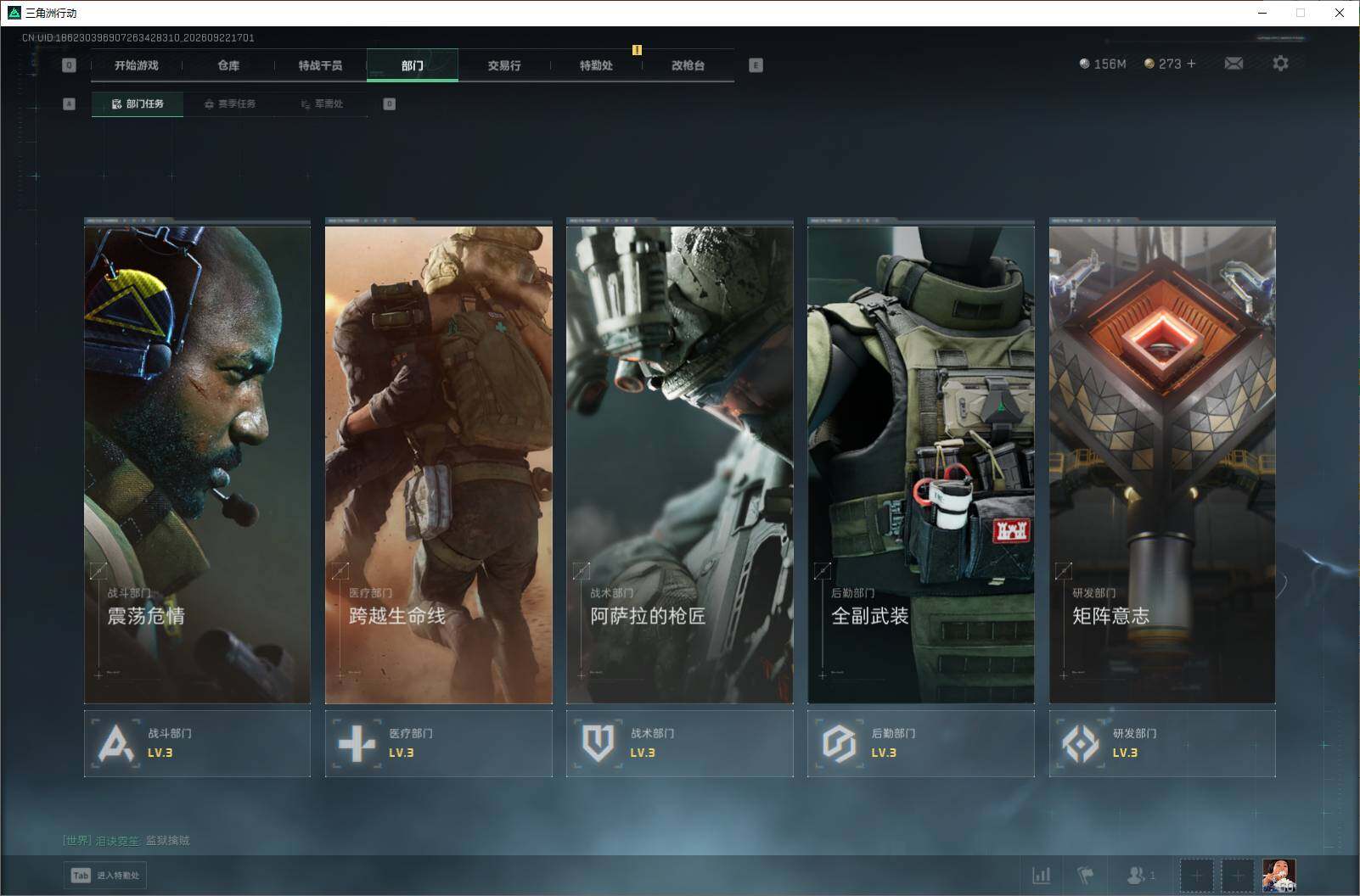Image resolution: width=1360 pixels, height=896 pixels.
Task: Click the expand arrow icon on 阿萨拉的枪匠 card
Action: click(x=581, y=571)
